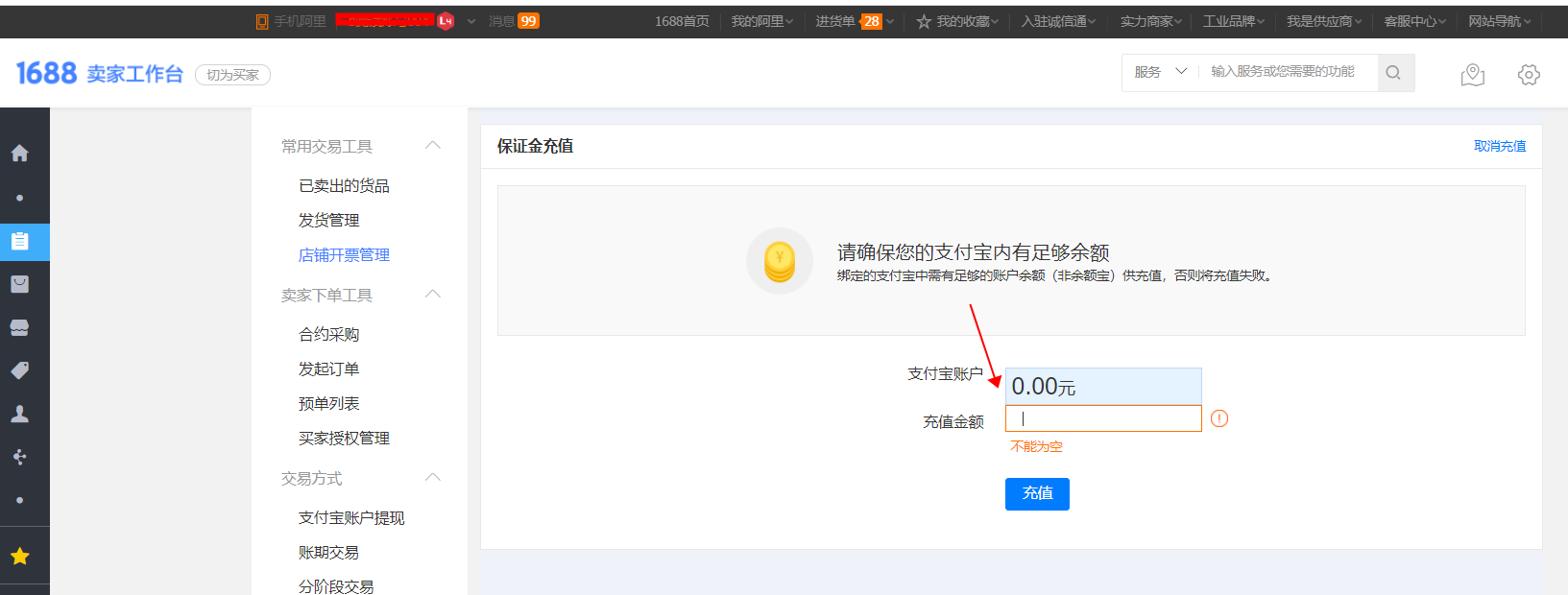Open 支付宝账户提现 menu item
The height and width of the screenshot is (595, 1568).
(351, 518)
